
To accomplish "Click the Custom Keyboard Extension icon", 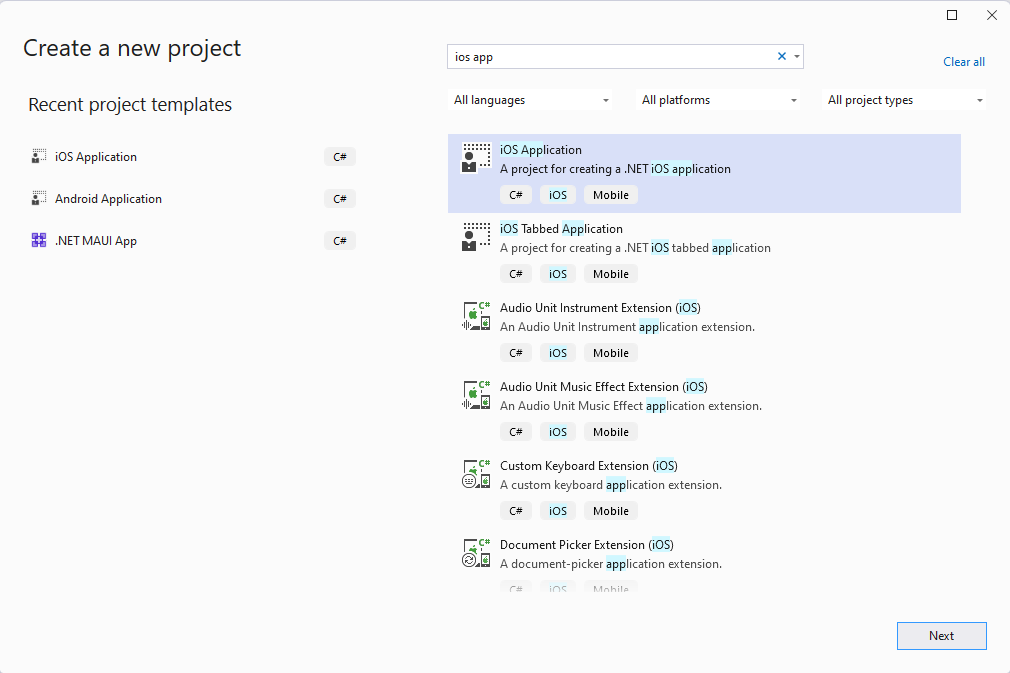I will click(x=476, y=474).
